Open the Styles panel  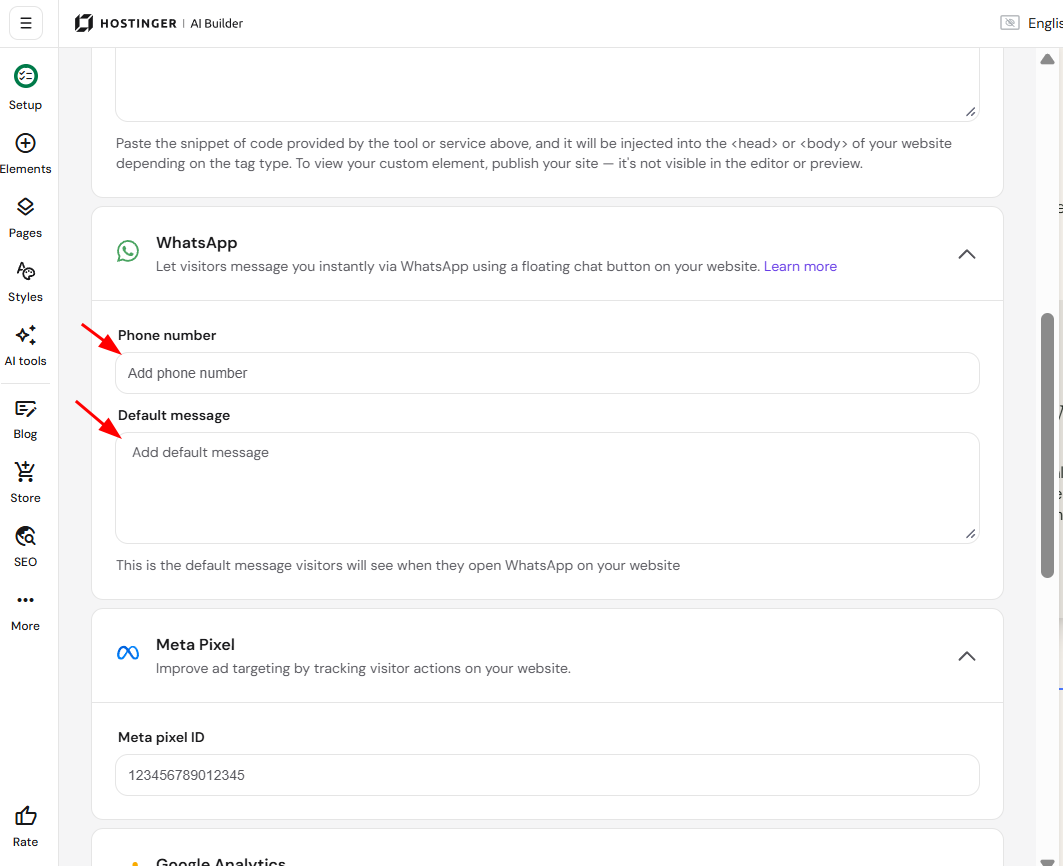pyautogui.click(x=26, y=271)
